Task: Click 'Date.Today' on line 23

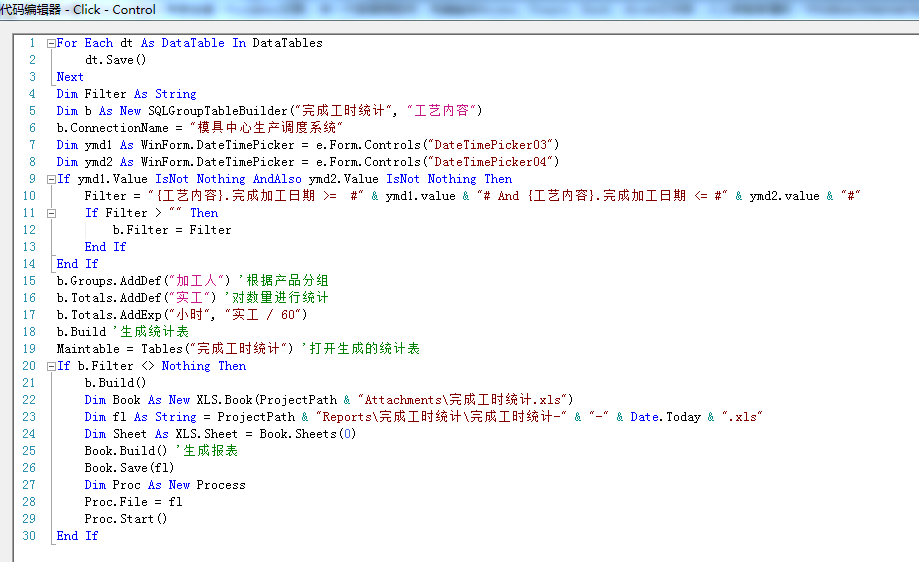Action: (665, 417)
